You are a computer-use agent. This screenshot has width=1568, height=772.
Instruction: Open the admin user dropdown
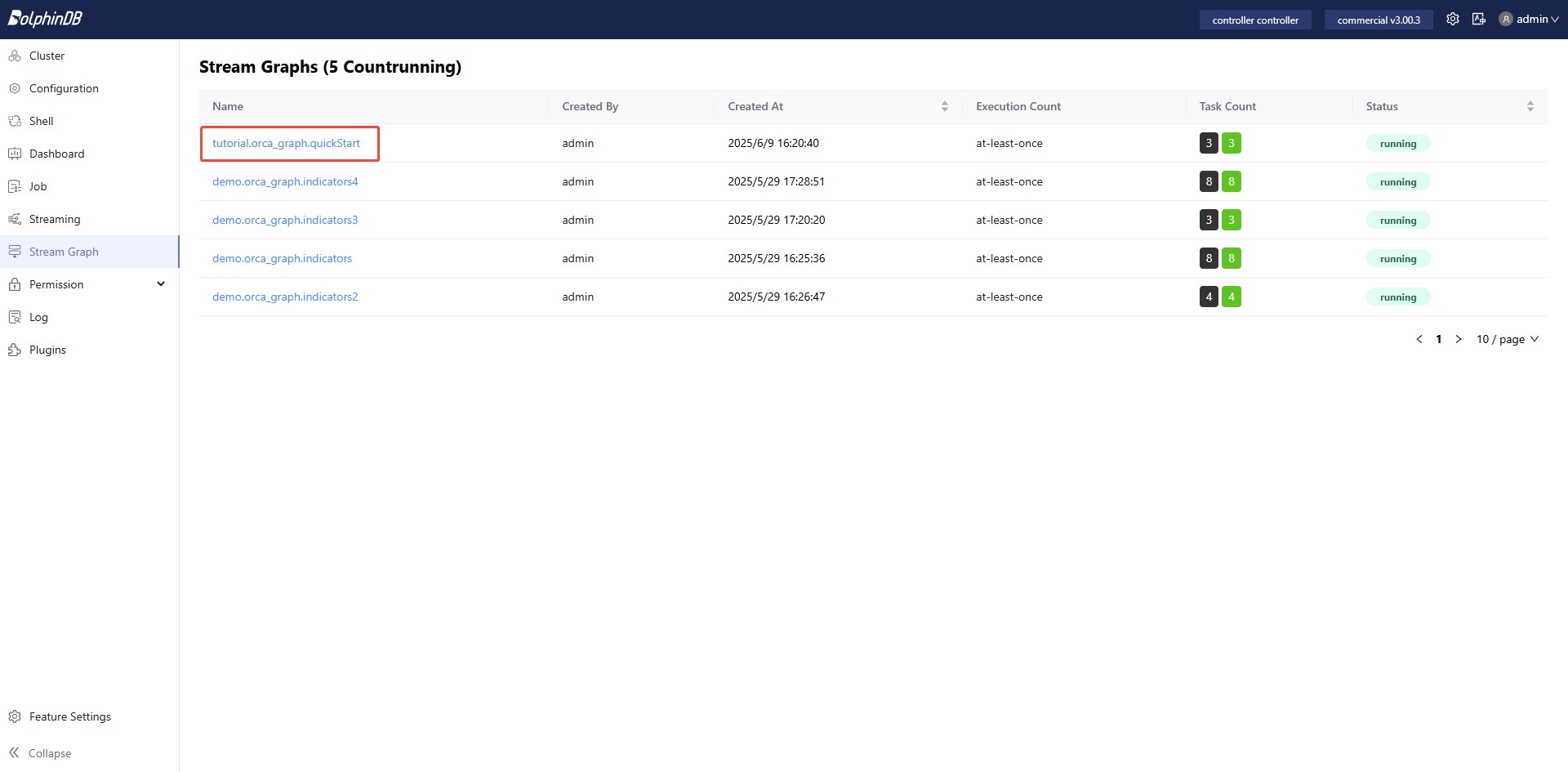[1529, 19]
